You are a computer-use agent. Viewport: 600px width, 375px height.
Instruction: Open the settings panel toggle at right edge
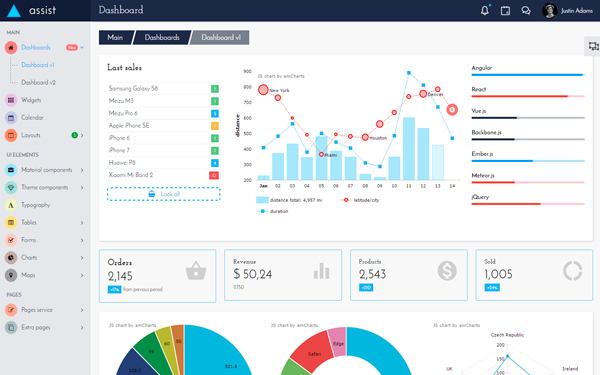point(593,46)
